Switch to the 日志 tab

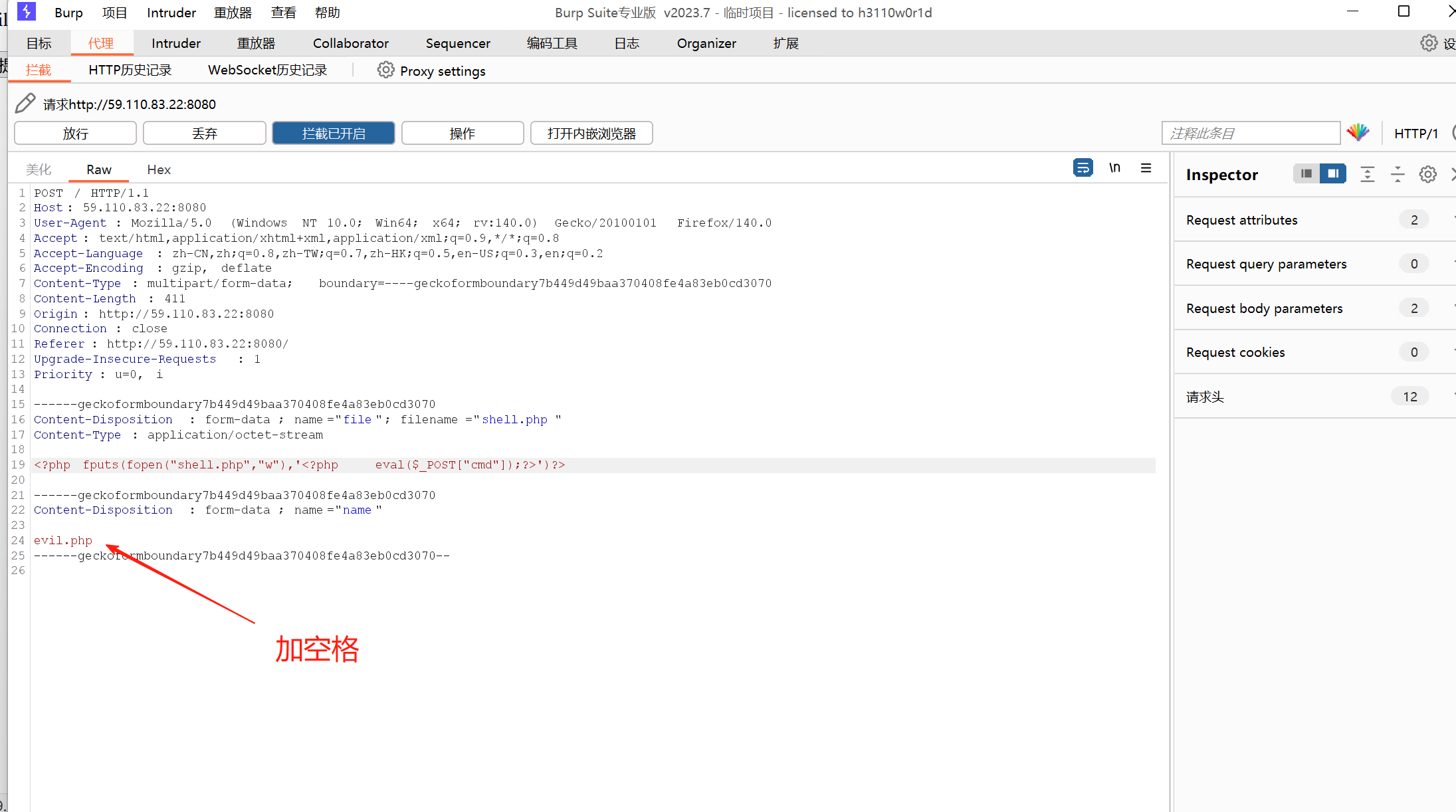[627, 43]
